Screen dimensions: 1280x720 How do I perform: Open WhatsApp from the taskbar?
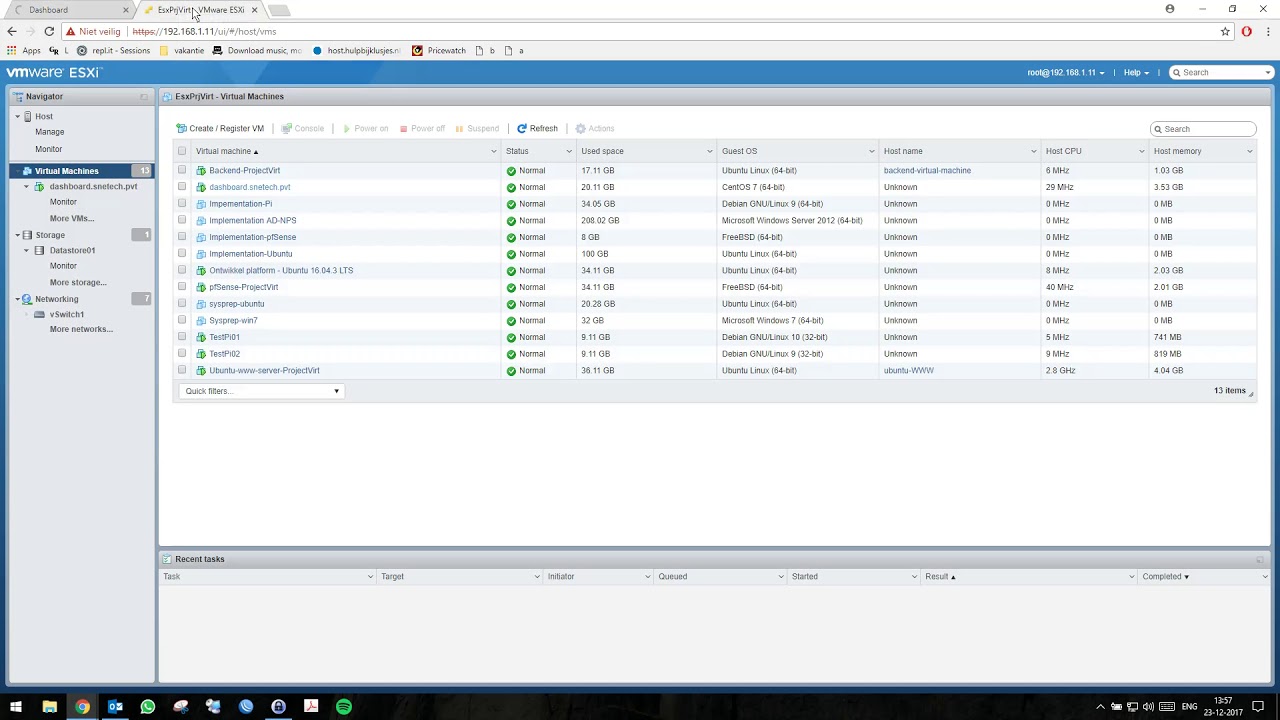[x=148, y=707]
